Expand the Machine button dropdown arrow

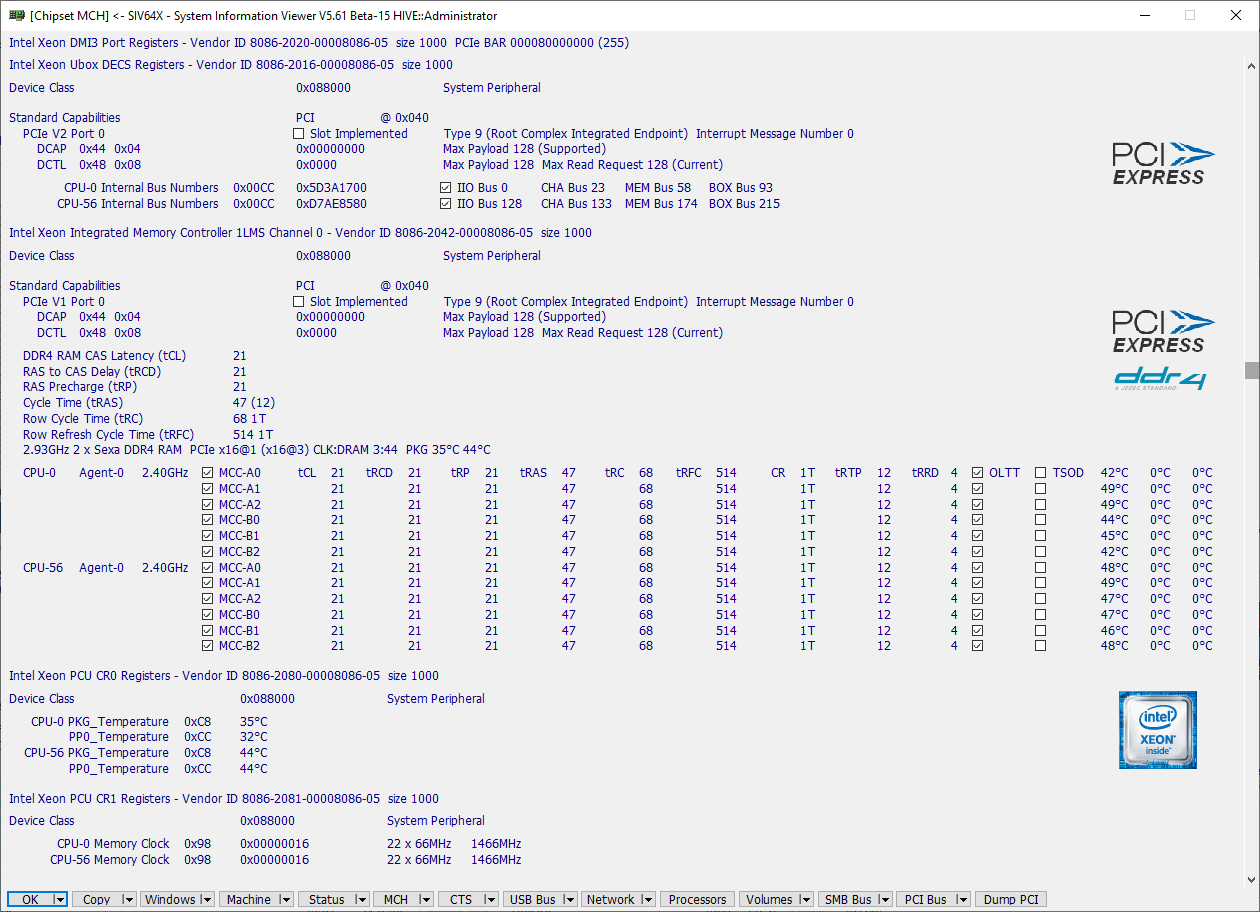(x=284, y=900)
